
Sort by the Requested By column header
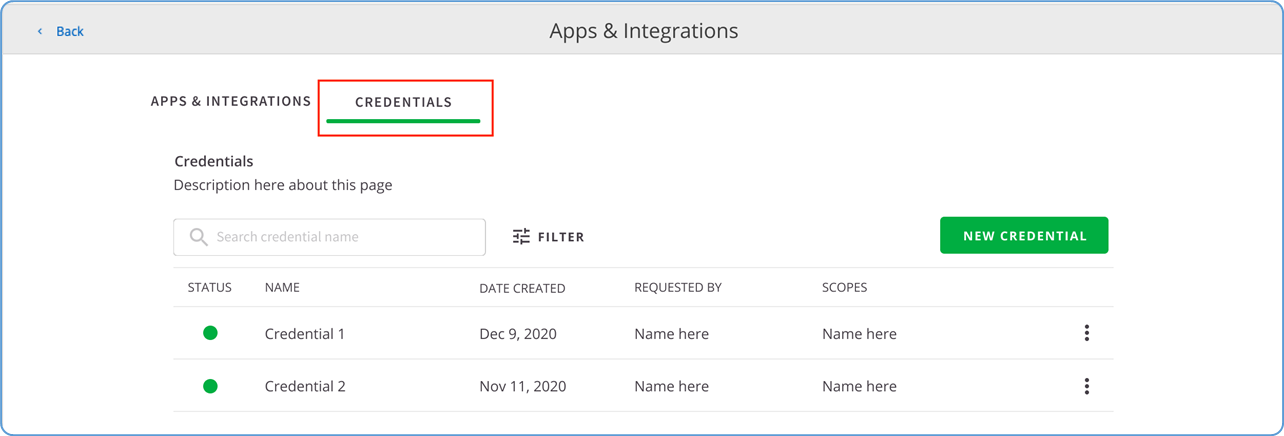tap(677, 288)
